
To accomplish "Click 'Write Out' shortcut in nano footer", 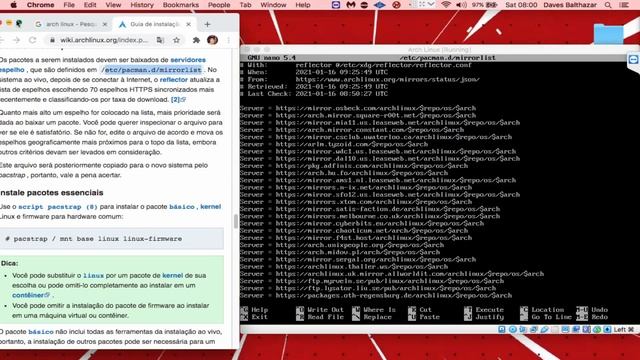I will [320, 309].
